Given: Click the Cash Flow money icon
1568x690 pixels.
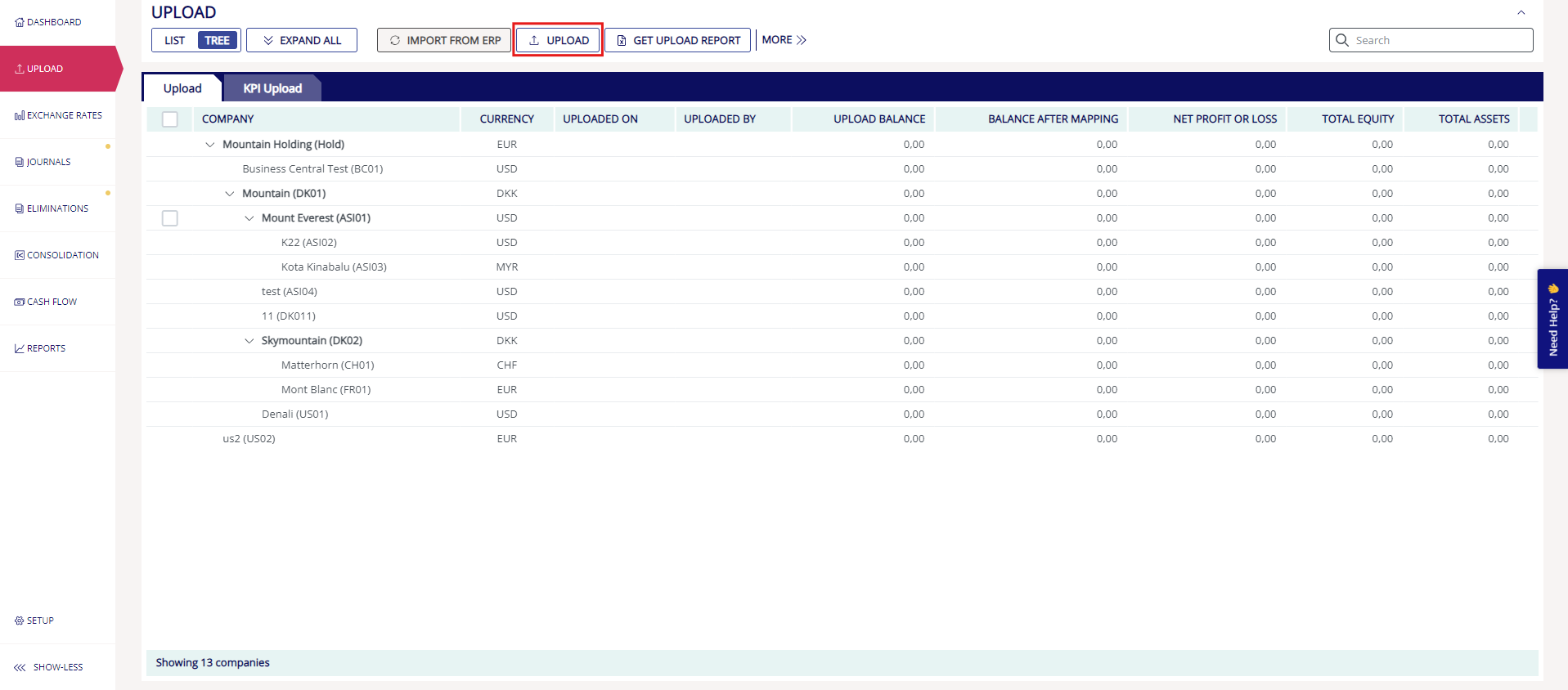Looking at the screenshot, I should [20, 302].
